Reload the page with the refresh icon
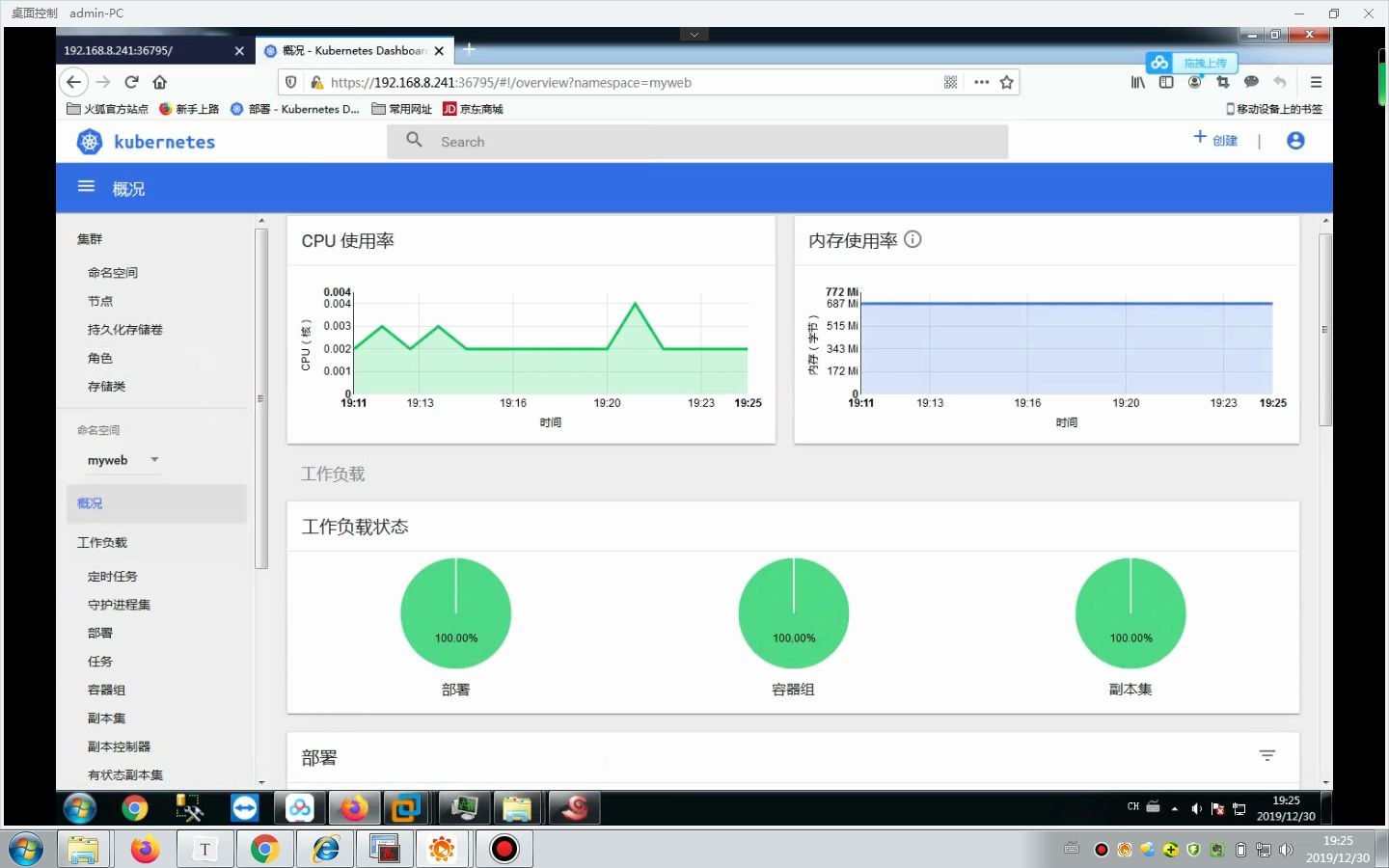 click(132, 82)
